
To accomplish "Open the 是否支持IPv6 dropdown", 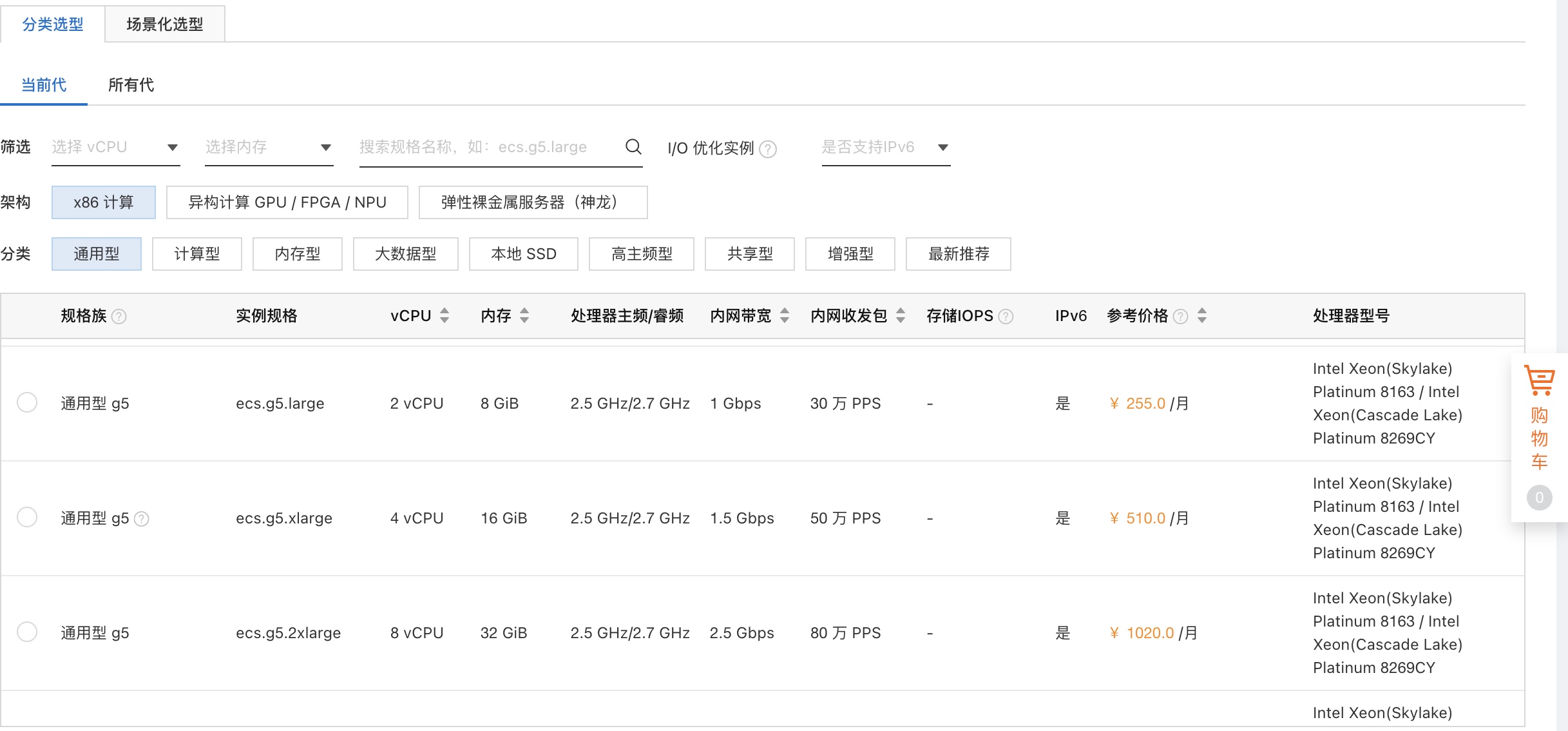I will pyautogui.click(x=886, y=148).
